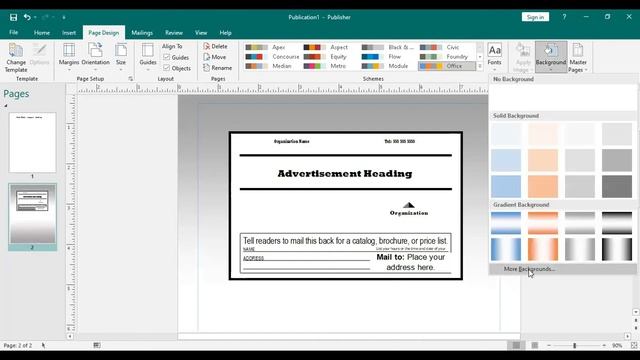Viewport: 640px width, 360px height.
Task: Open Change Template tool
Action: pos(16,58)
